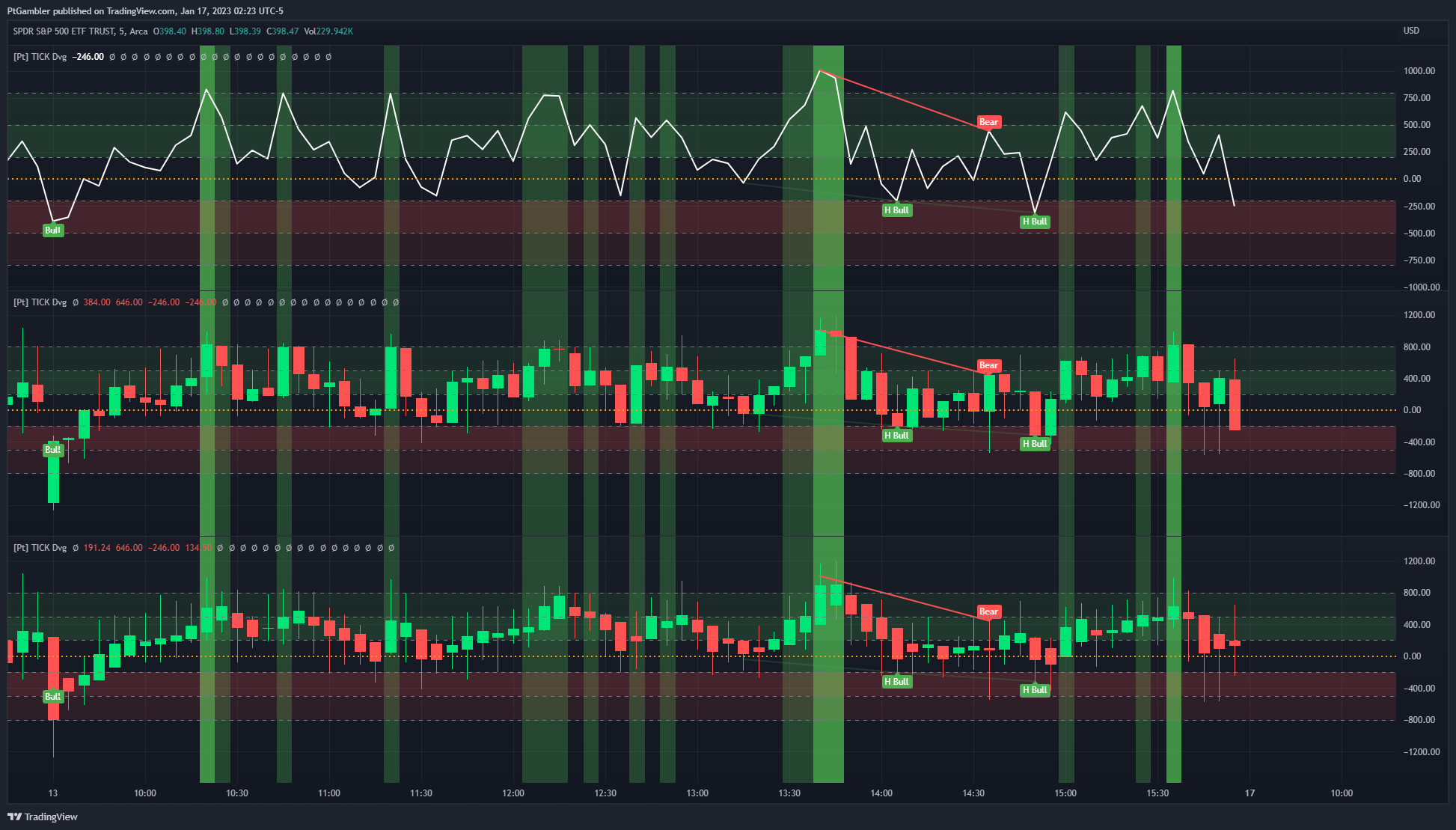The image size is (1456, 830).
Task: Select the close value C398.47
Action: click(x=283, y=31)
